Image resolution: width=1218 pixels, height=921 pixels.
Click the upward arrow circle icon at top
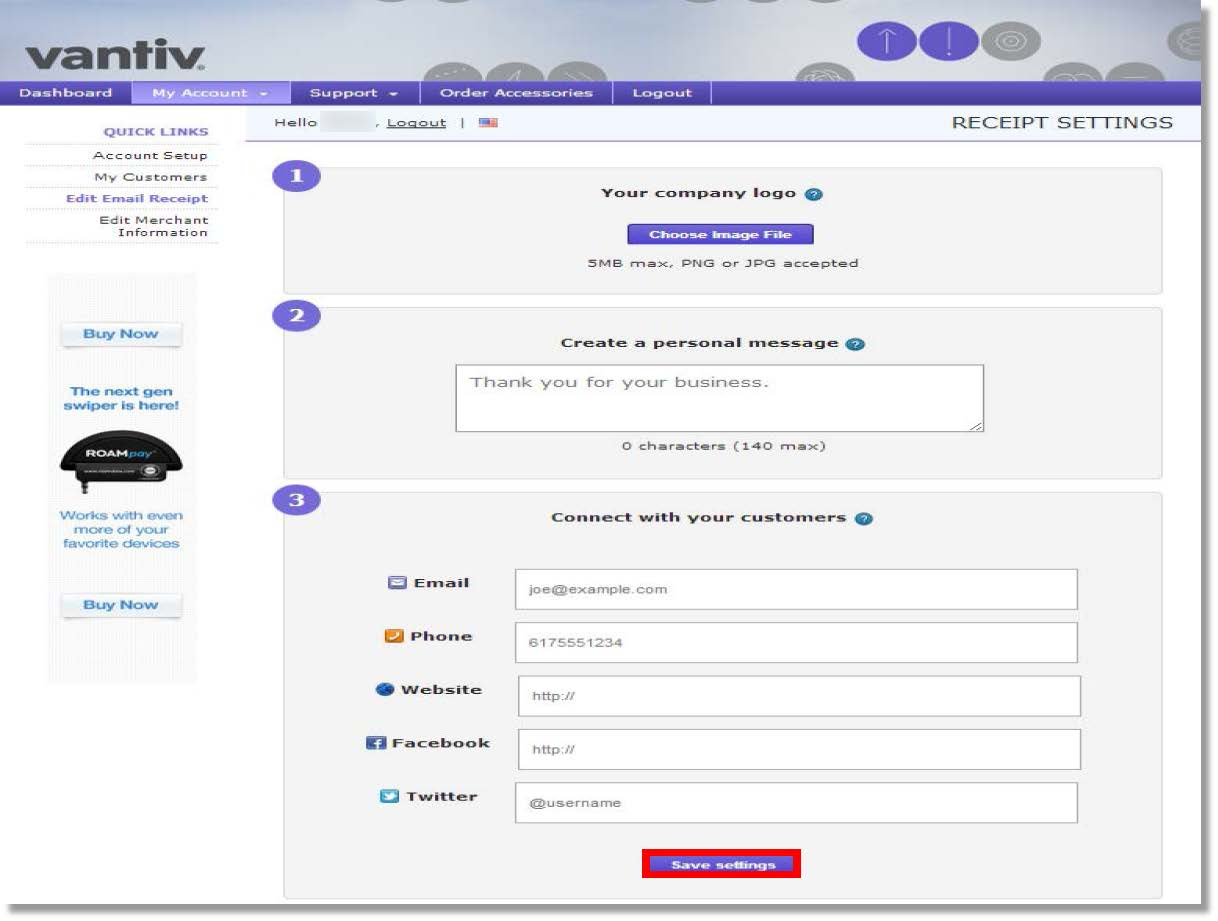886,41
